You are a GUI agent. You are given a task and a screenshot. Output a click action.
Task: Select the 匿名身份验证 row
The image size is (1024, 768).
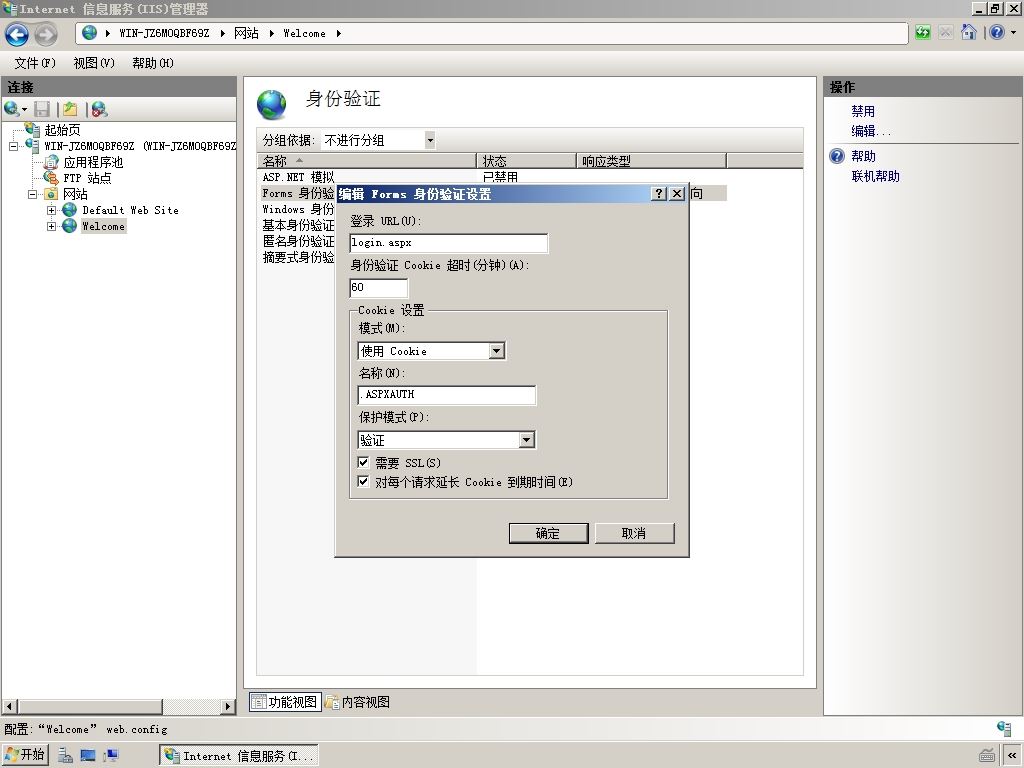click(x=298, y=241)
